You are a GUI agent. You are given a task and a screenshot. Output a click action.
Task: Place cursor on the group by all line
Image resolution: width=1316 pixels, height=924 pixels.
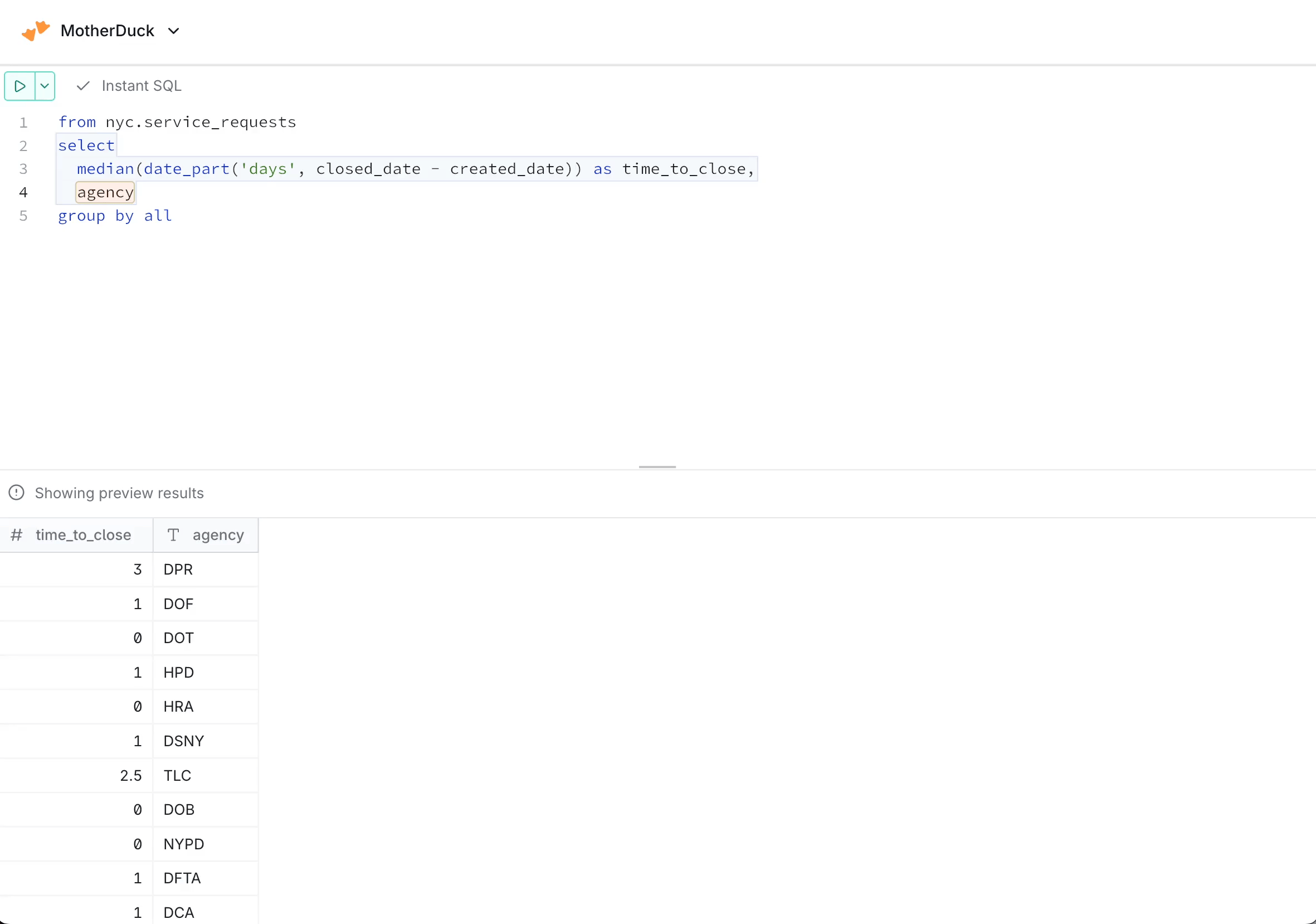click(x=115, y=216)
